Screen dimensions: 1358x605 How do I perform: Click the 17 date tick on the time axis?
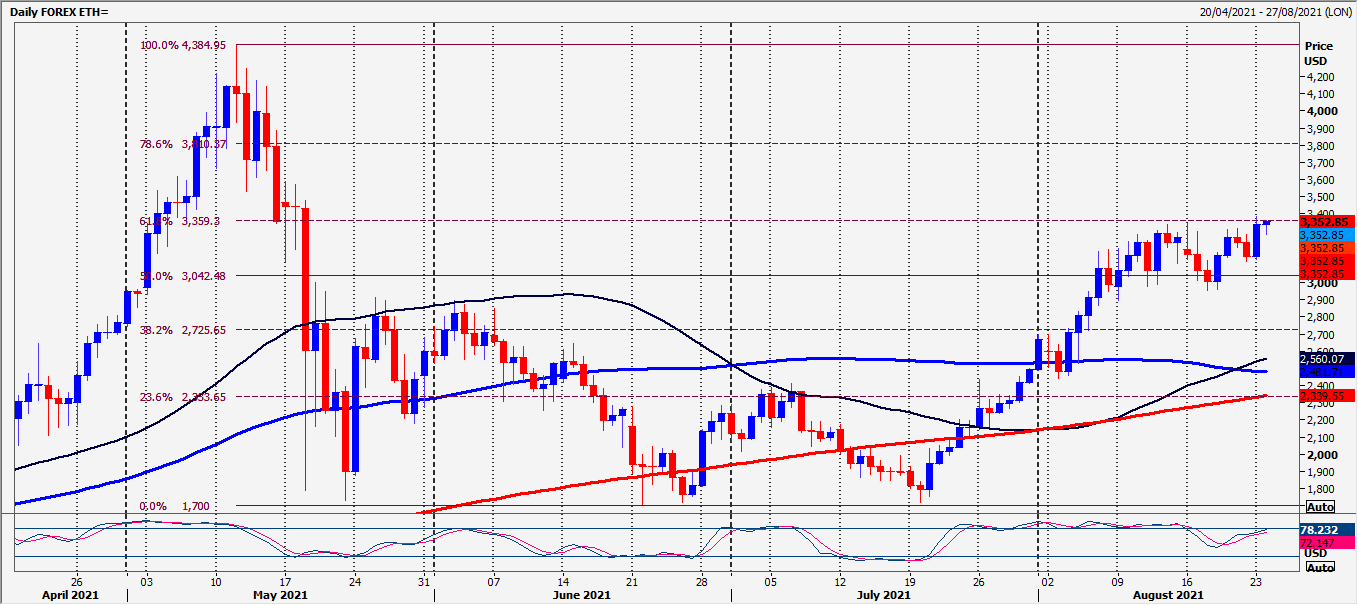[285, 580]
